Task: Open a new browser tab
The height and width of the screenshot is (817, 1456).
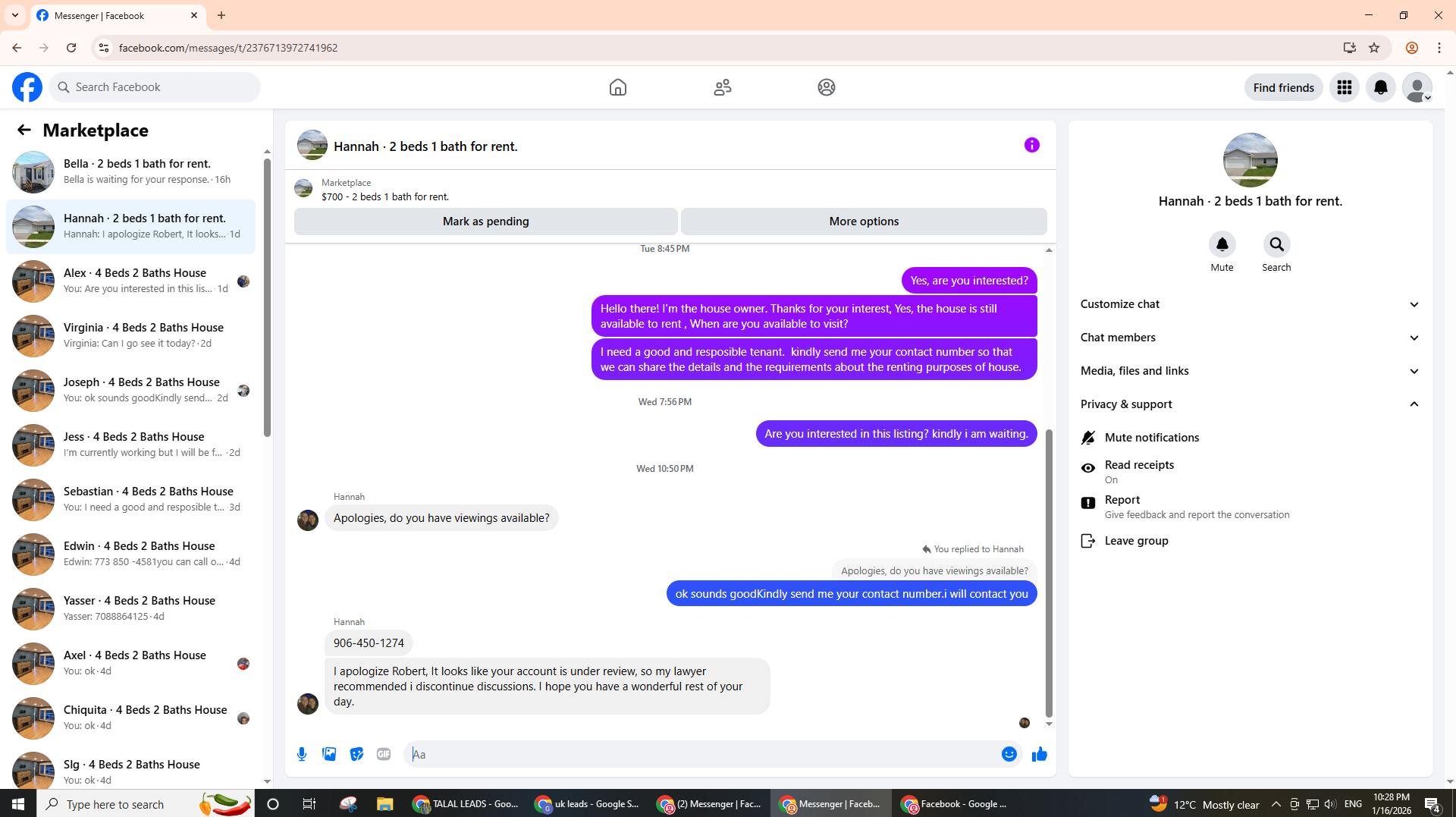Action: pos(221,15)
